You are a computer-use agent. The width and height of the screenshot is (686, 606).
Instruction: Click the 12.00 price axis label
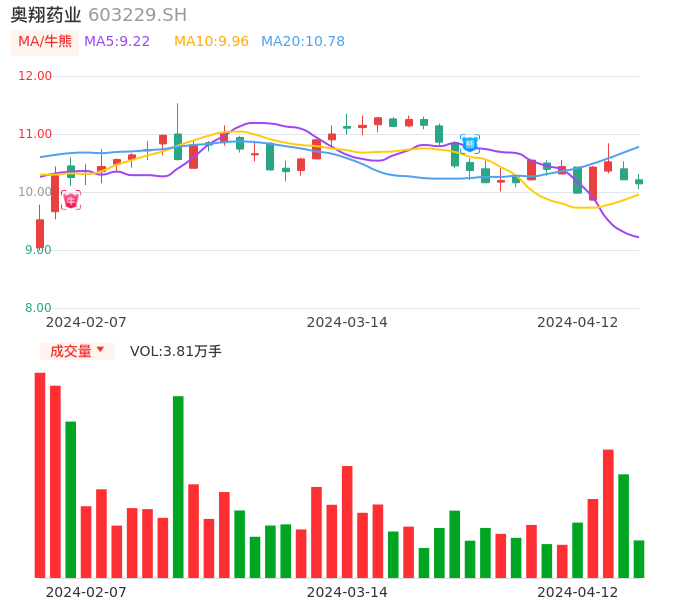(x=36, y=76)
